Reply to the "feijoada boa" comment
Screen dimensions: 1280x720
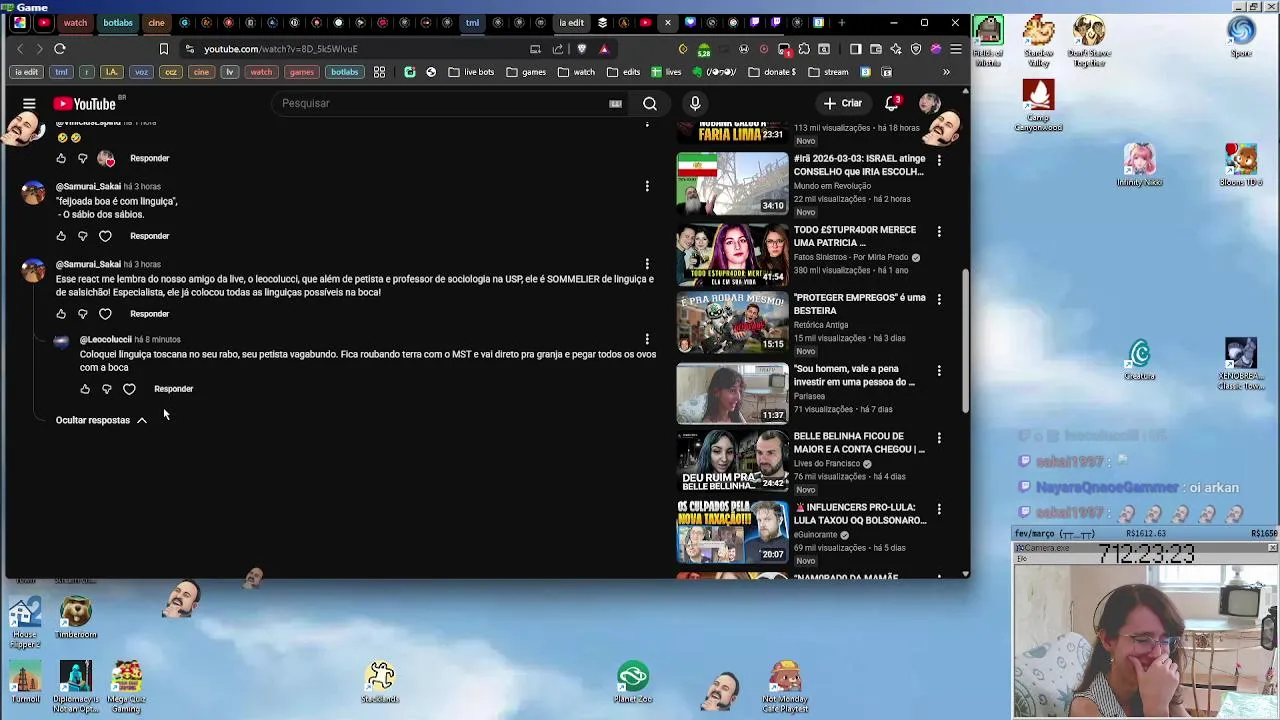click(x=150, y=236)
